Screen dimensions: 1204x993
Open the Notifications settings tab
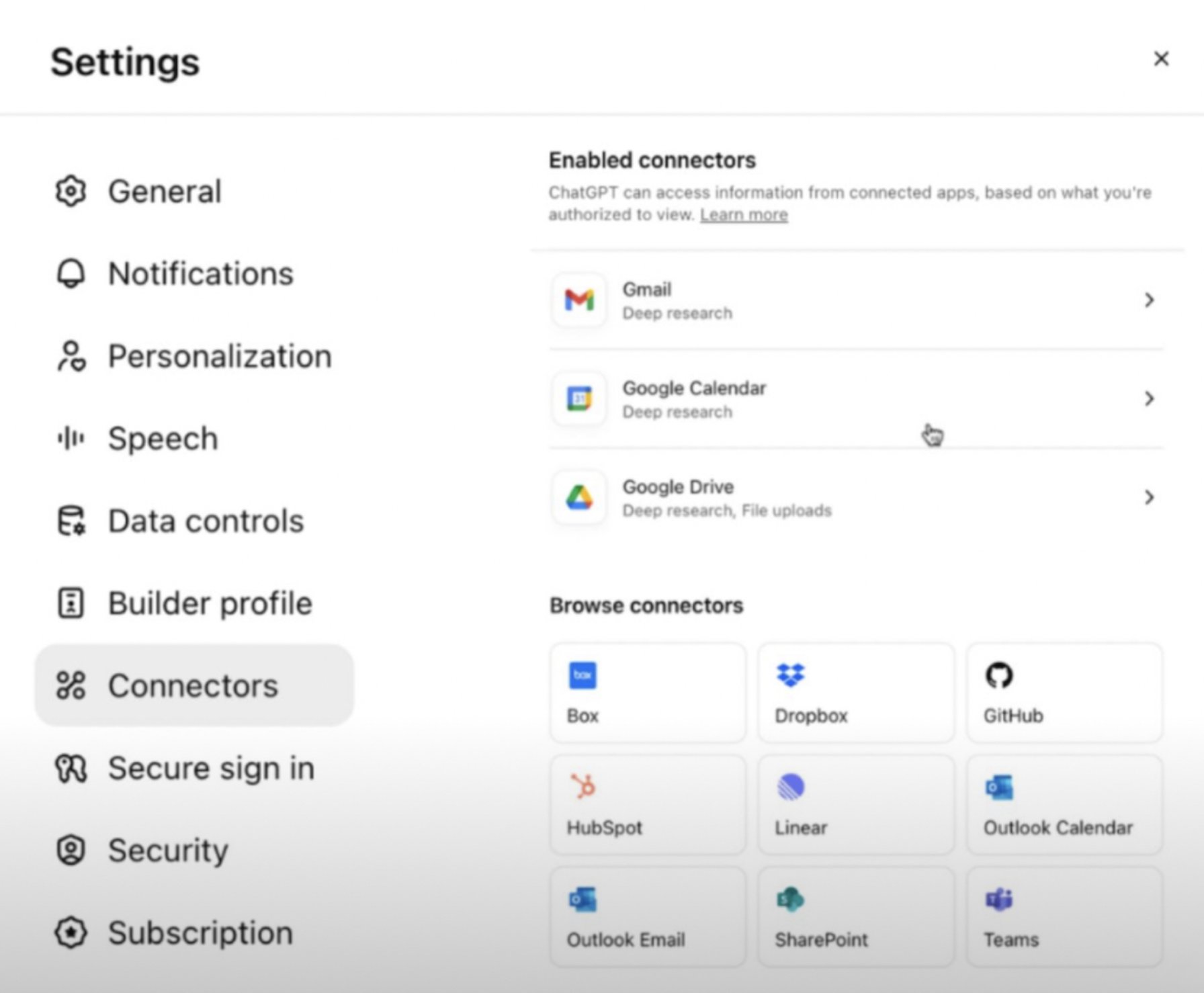click(194, 273)
